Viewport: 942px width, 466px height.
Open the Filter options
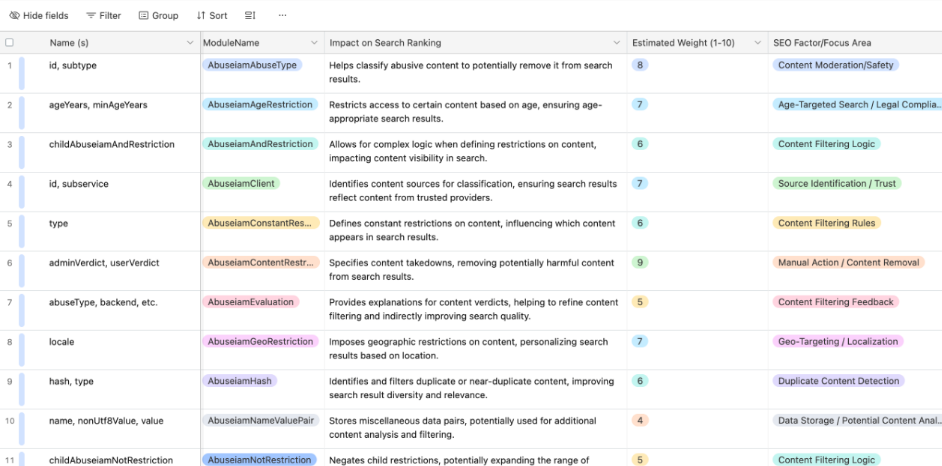point(103,16)
